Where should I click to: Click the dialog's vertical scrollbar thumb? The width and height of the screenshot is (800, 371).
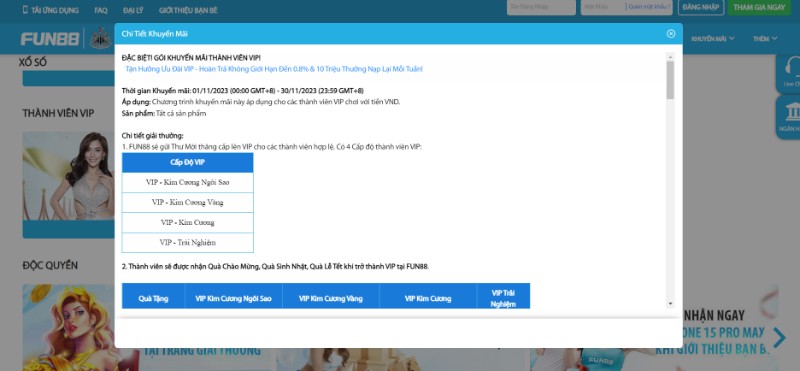click(670, 80)
